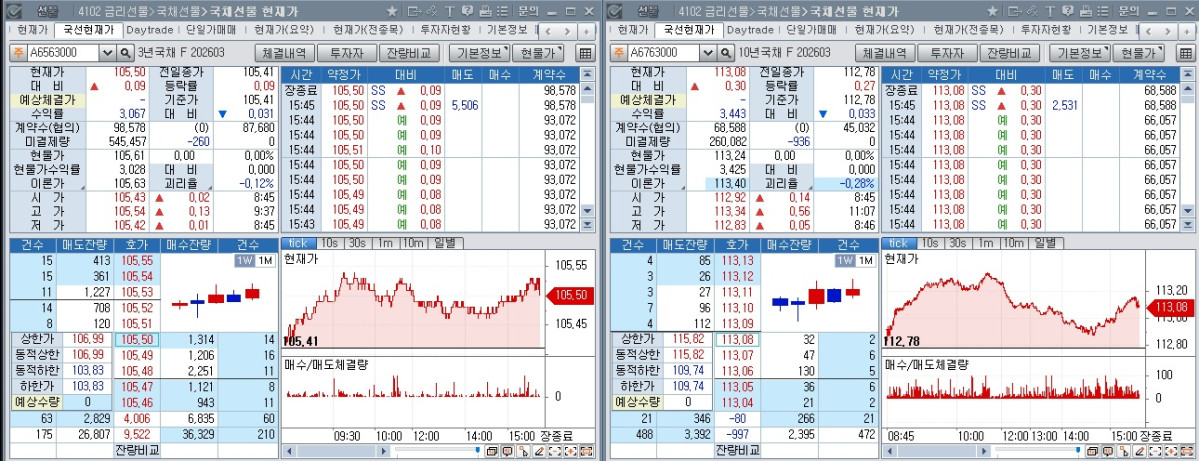Show next tabs with the right chevron in the left window

tap(567, 31)
